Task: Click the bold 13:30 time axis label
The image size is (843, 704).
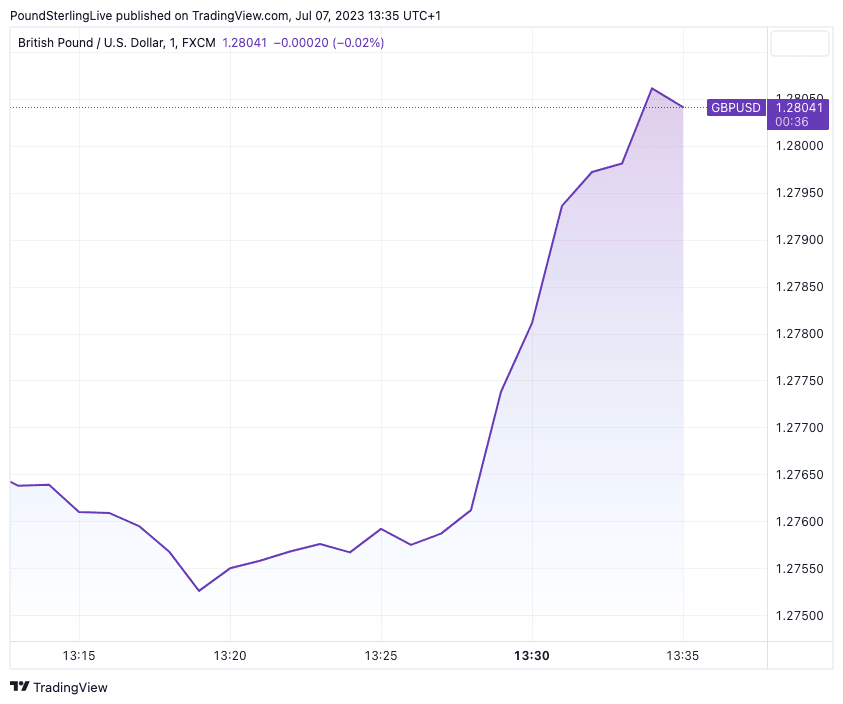Action: [x=531, y=655]
